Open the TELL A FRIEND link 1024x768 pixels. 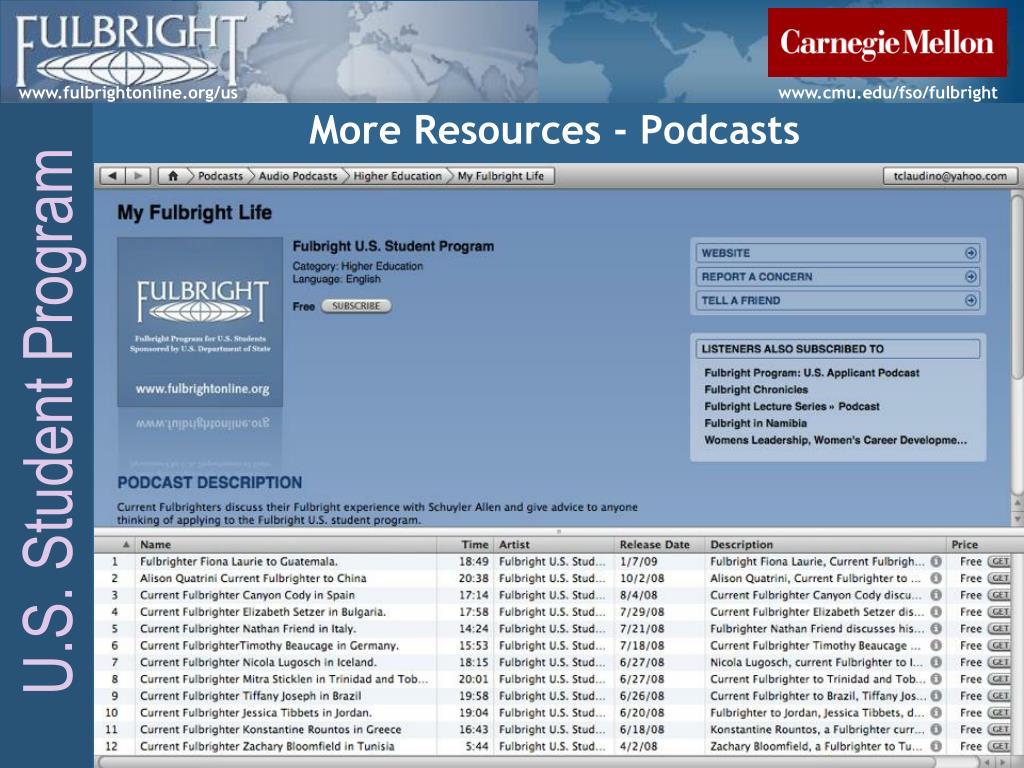tap(838, 300)
